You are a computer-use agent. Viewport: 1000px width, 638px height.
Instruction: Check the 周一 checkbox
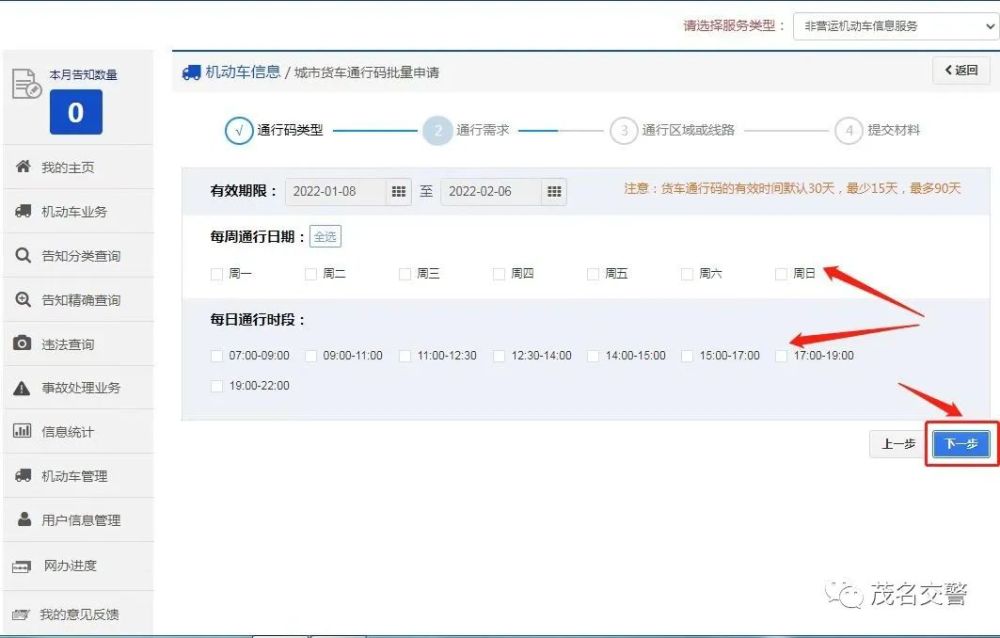point(217,274)
